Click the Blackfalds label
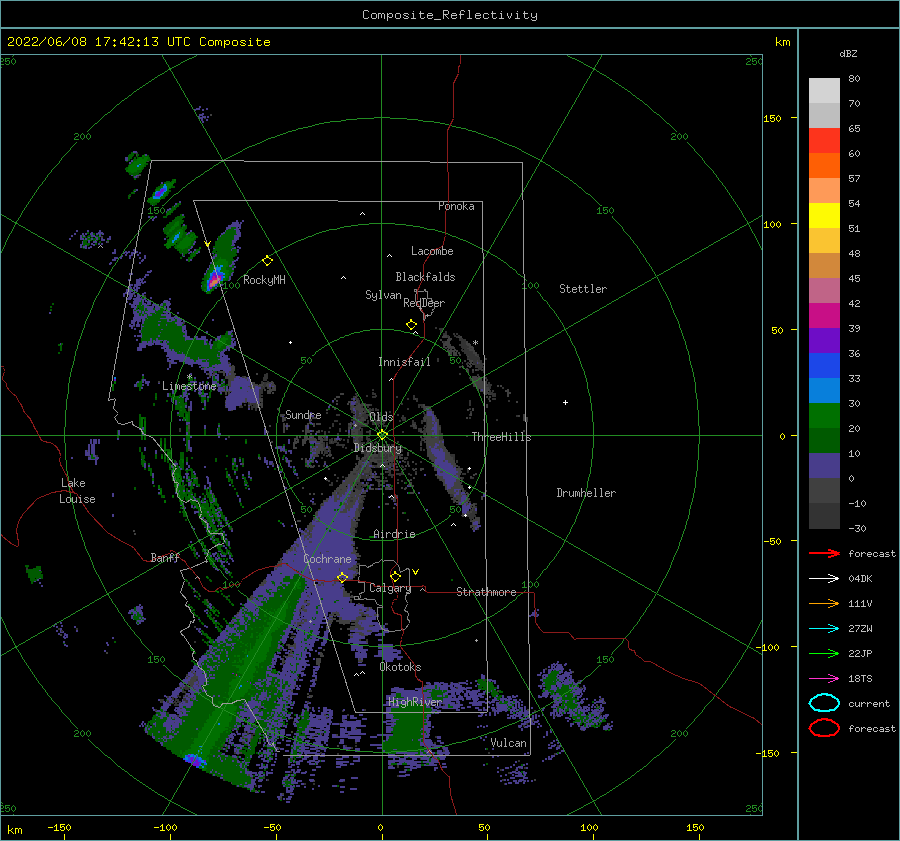The width and height of the screenshot is (900, 841). (x=425, y=277)
